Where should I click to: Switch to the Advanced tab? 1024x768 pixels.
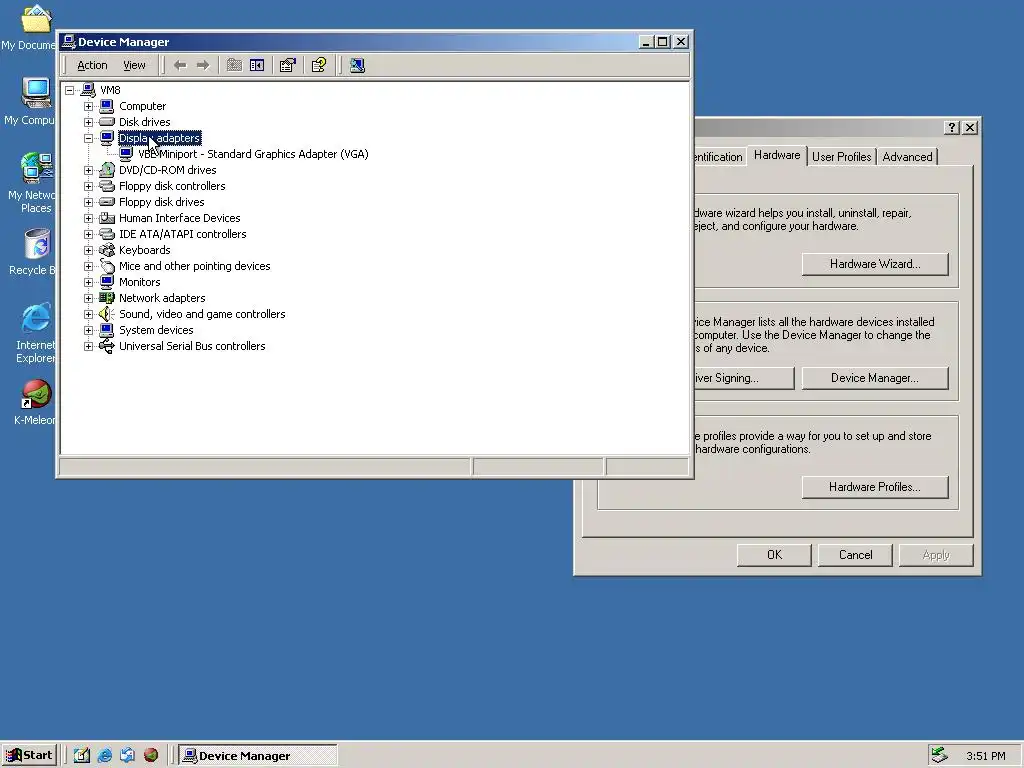tap(907, 157)
